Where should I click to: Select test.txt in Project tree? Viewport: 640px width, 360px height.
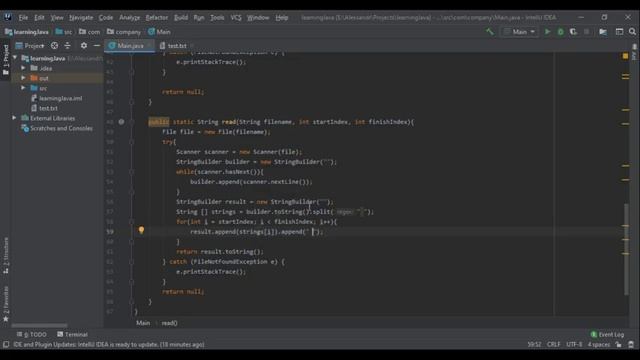(x=44, y=108)
